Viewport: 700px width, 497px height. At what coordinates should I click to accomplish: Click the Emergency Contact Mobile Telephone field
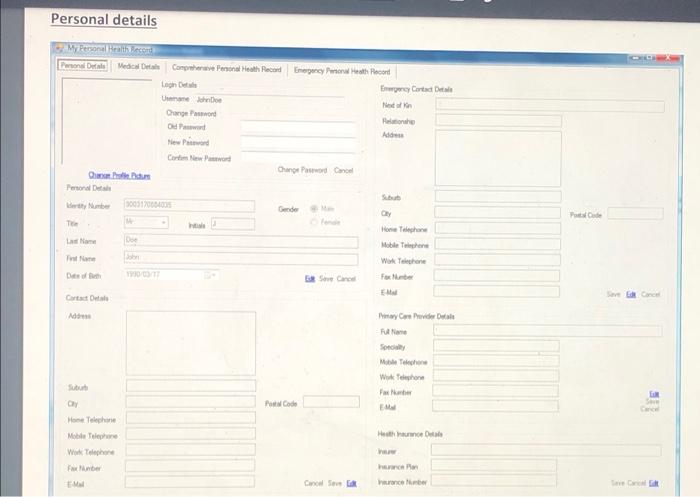497,244
